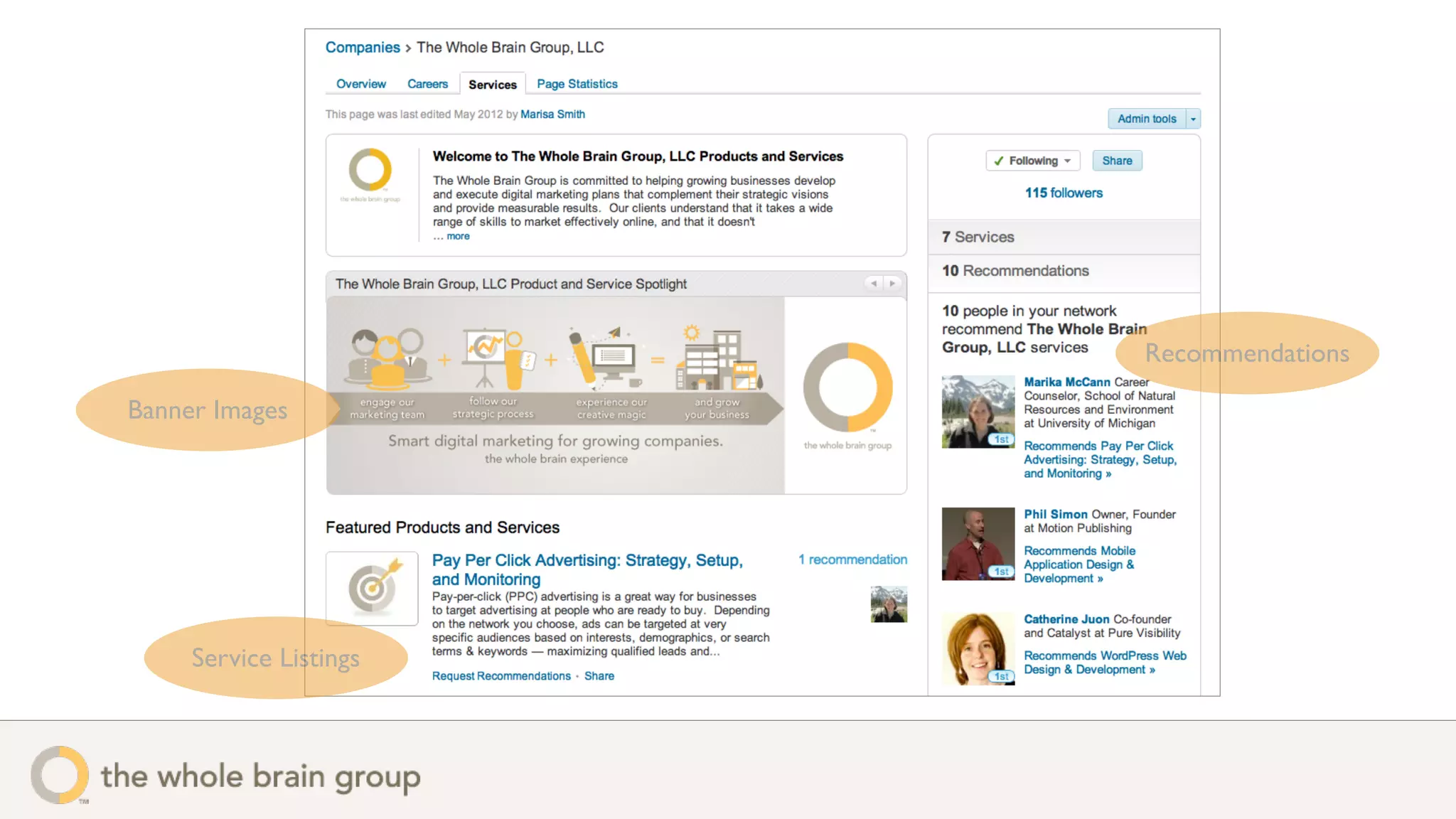This screenshot has height=819, width=1456.
Task: Select the 10 Recommendations row
Action: [1064, 271]
